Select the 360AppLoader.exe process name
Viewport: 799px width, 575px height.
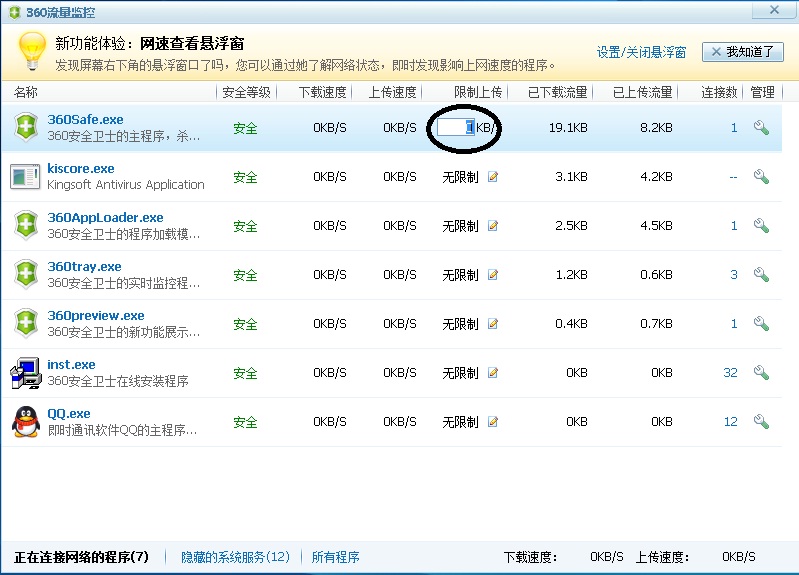(105, 217)
